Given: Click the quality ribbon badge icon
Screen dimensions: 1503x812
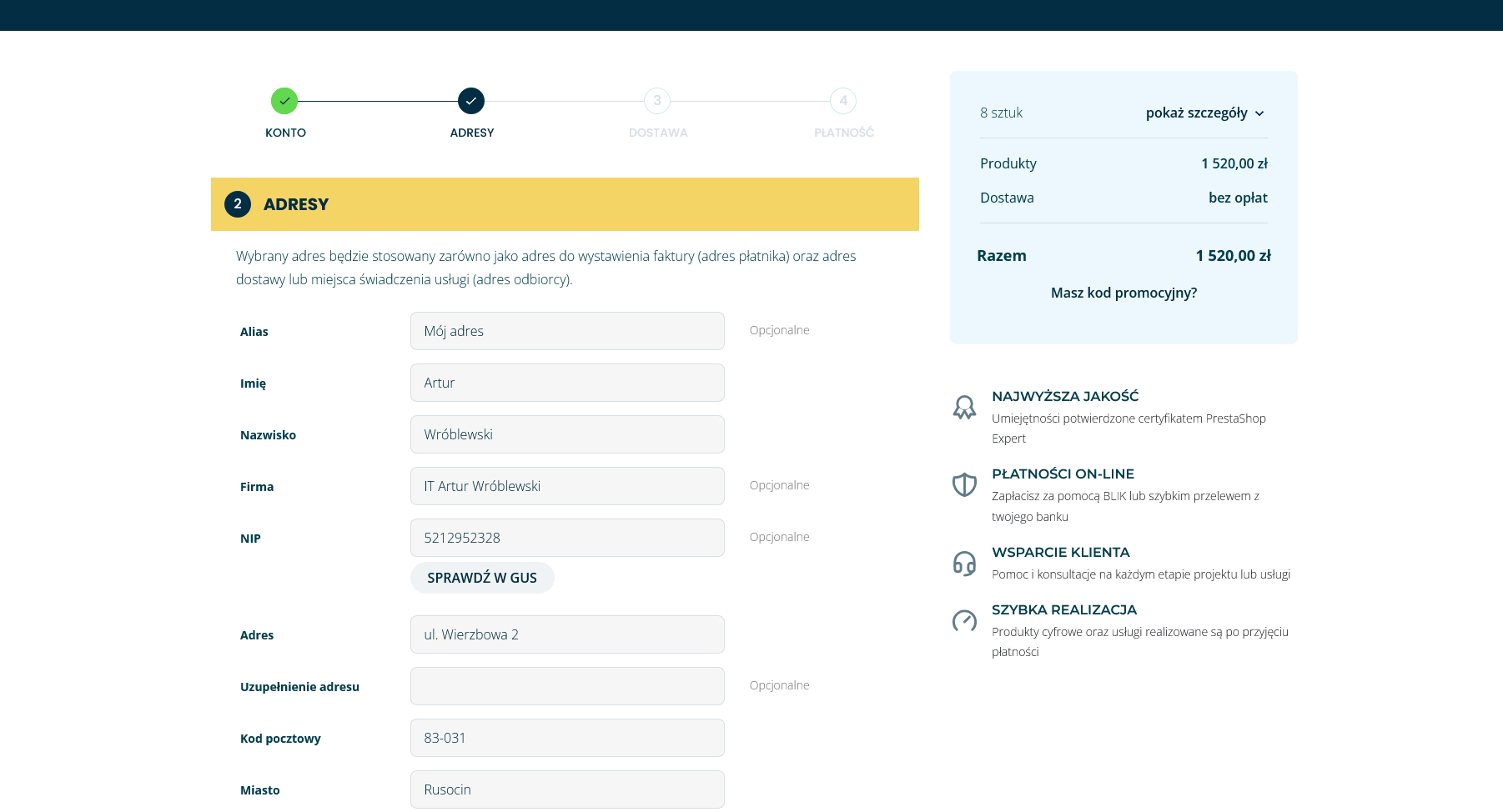Looking at the screenshot, I should 964,407.
